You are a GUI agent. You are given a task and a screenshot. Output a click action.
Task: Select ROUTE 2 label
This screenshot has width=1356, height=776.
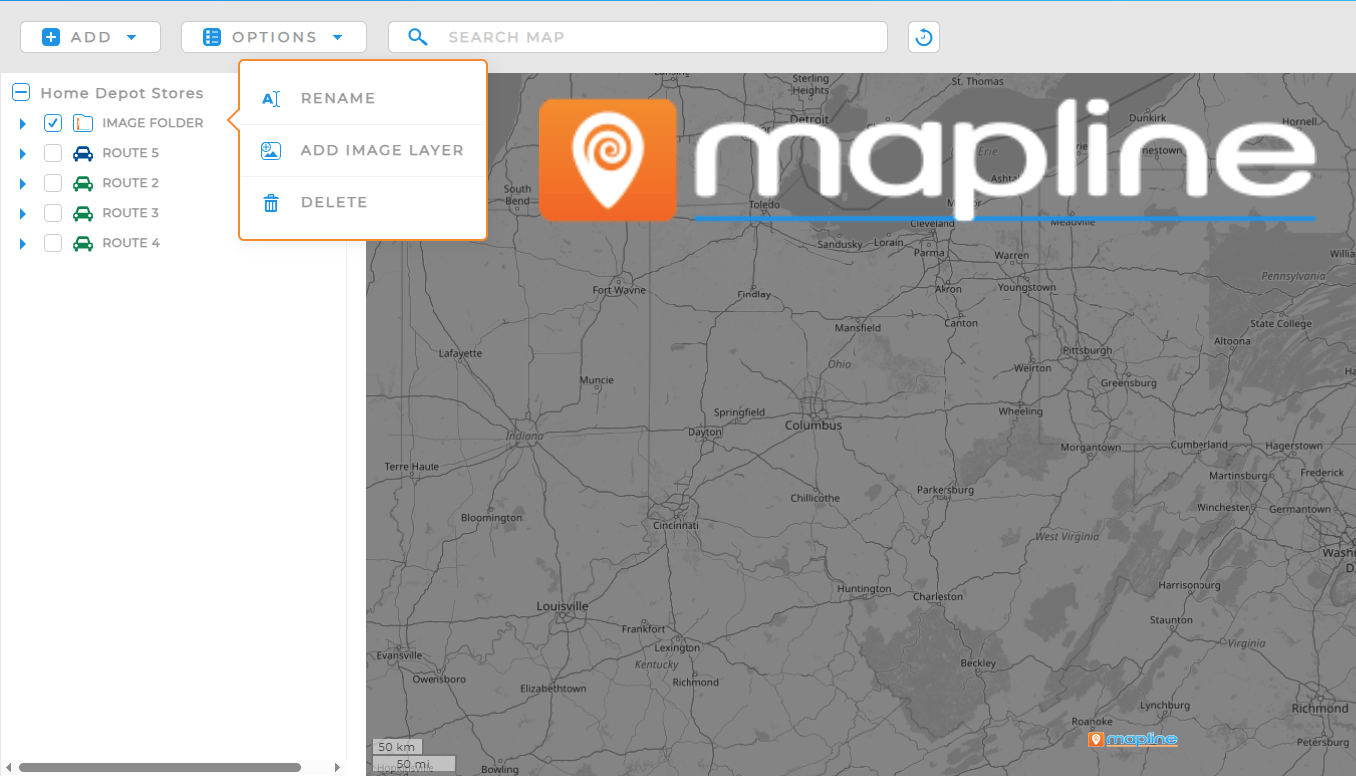point(131,183)
